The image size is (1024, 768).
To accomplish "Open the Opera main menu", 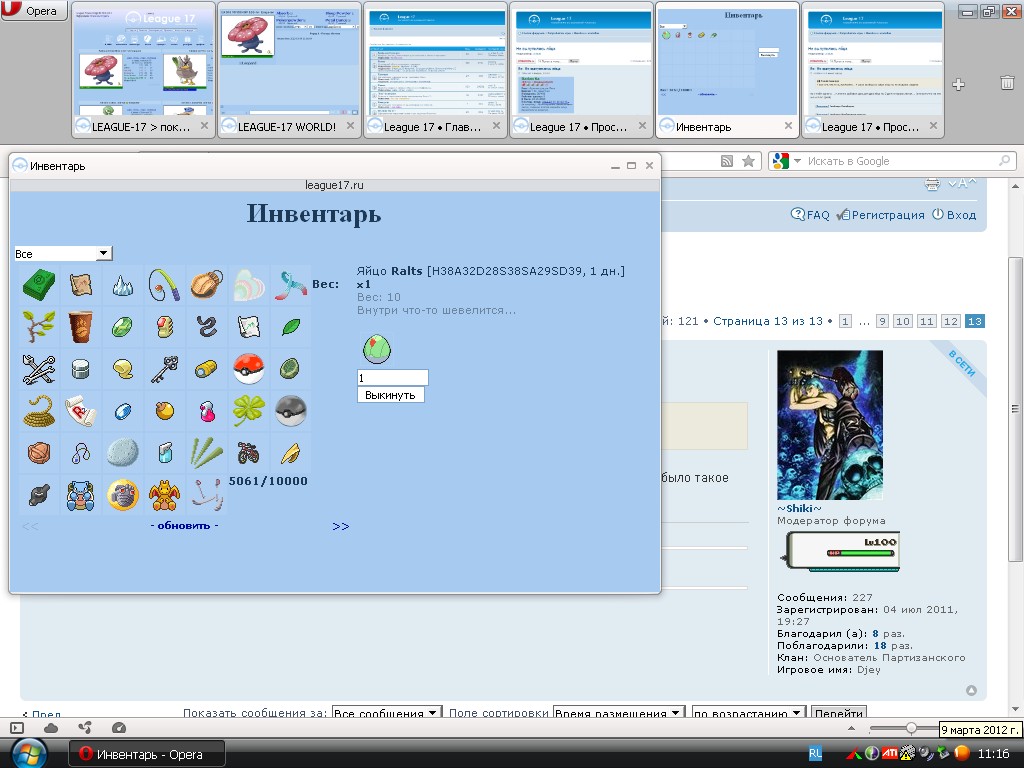I will click(x=34, y=10).
